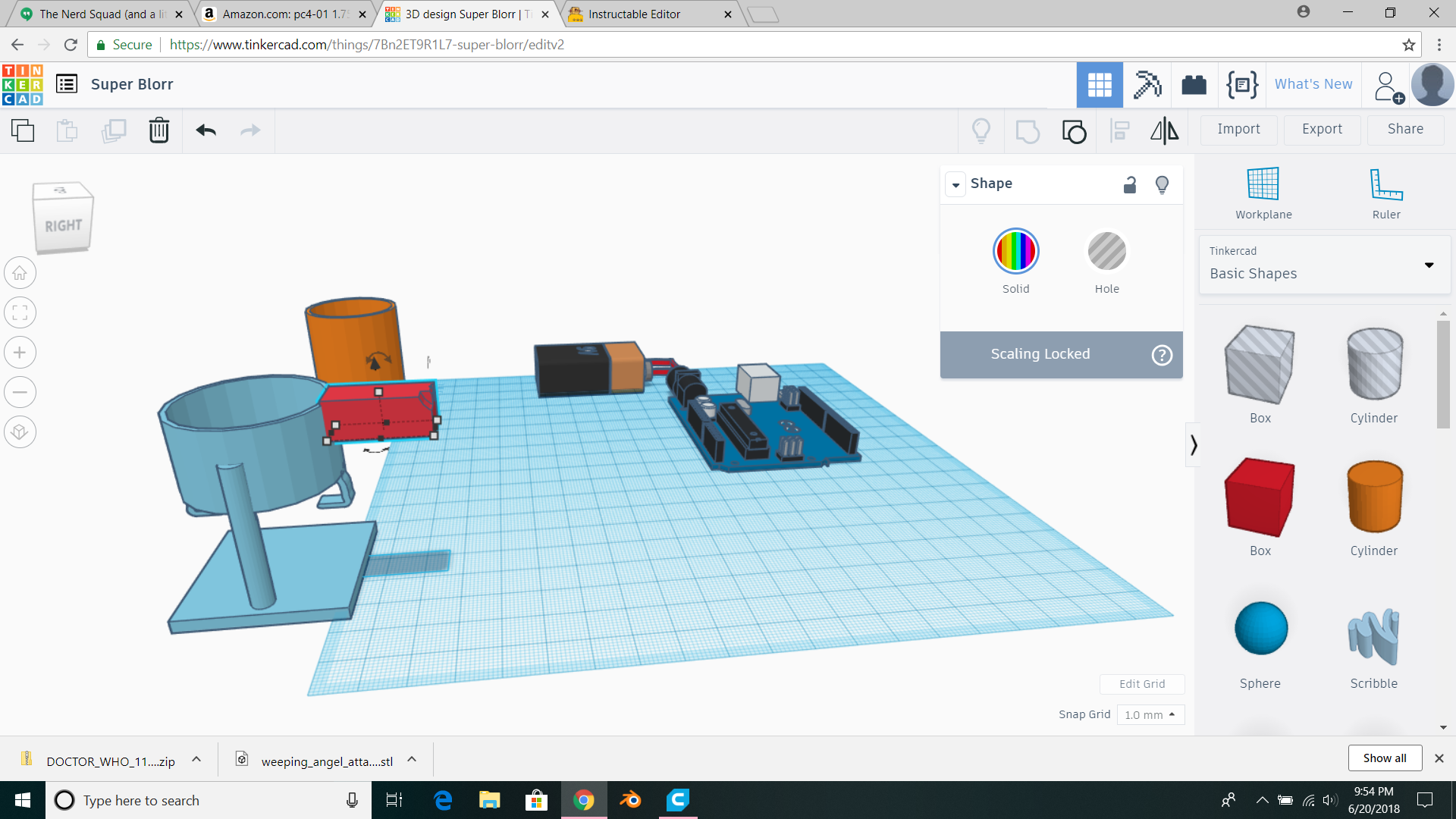Image resolution: width=1456 pixels, height=819 pixels.
Task: Collapse the shapes sidebar chevron
Action: coord(1194,445)
